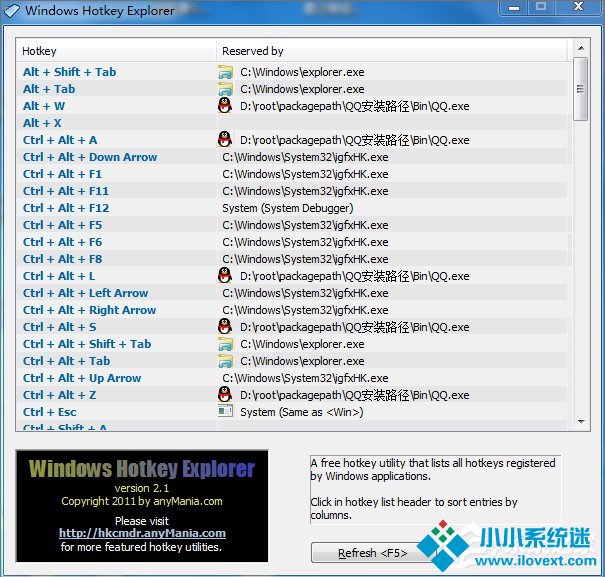Select the Ctrl + Alt + F12 hotkey
Image resolution: width=605 pixels, height=577 pixels.
tap(66, 208)
